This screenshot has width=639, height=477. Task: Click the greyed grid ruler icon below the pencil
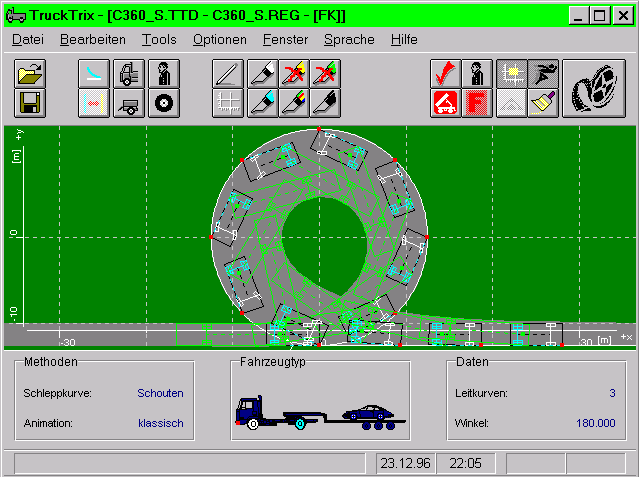[228, 103]
